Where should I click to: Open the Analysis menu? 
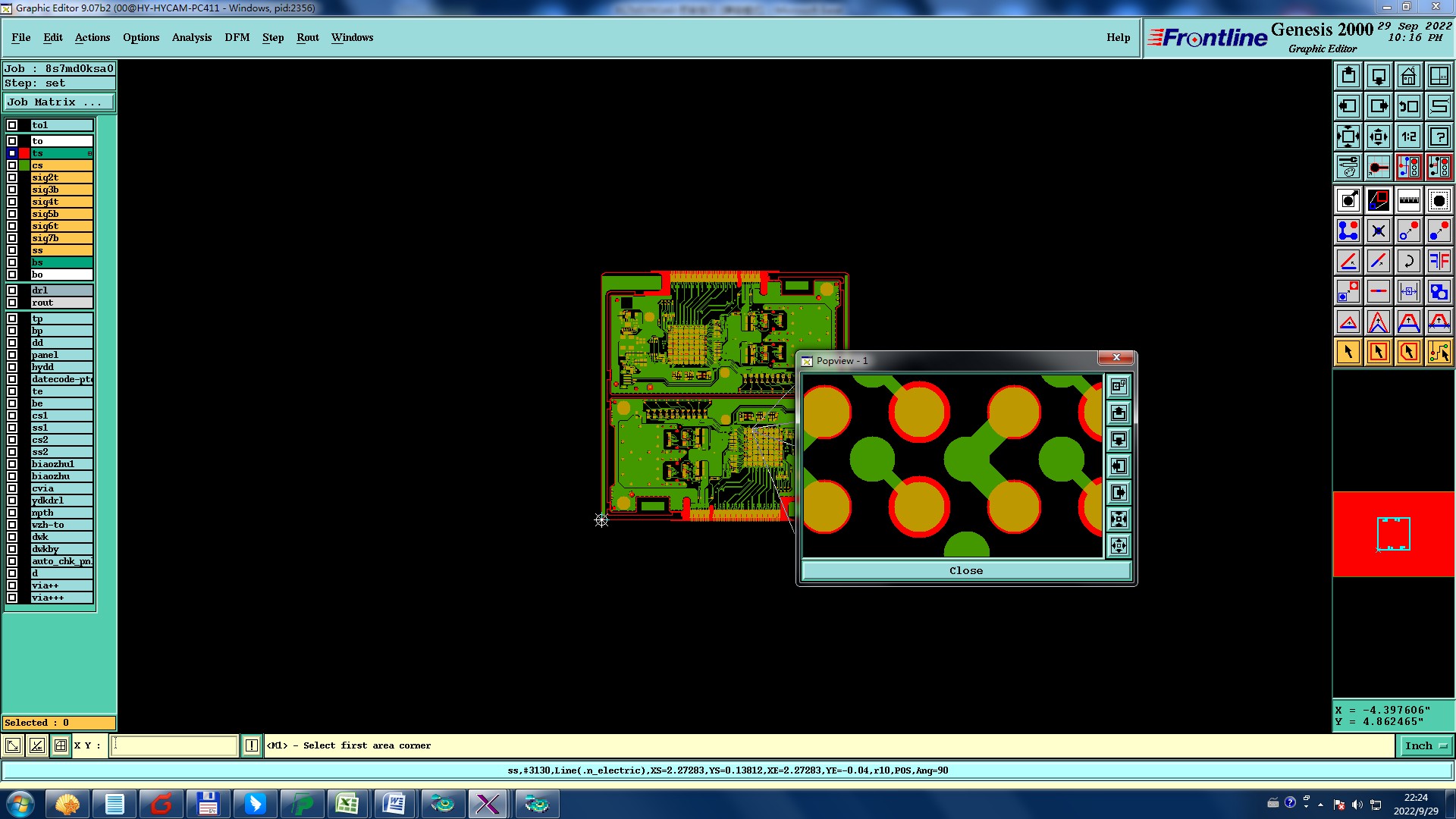click(x=191, y=37)
